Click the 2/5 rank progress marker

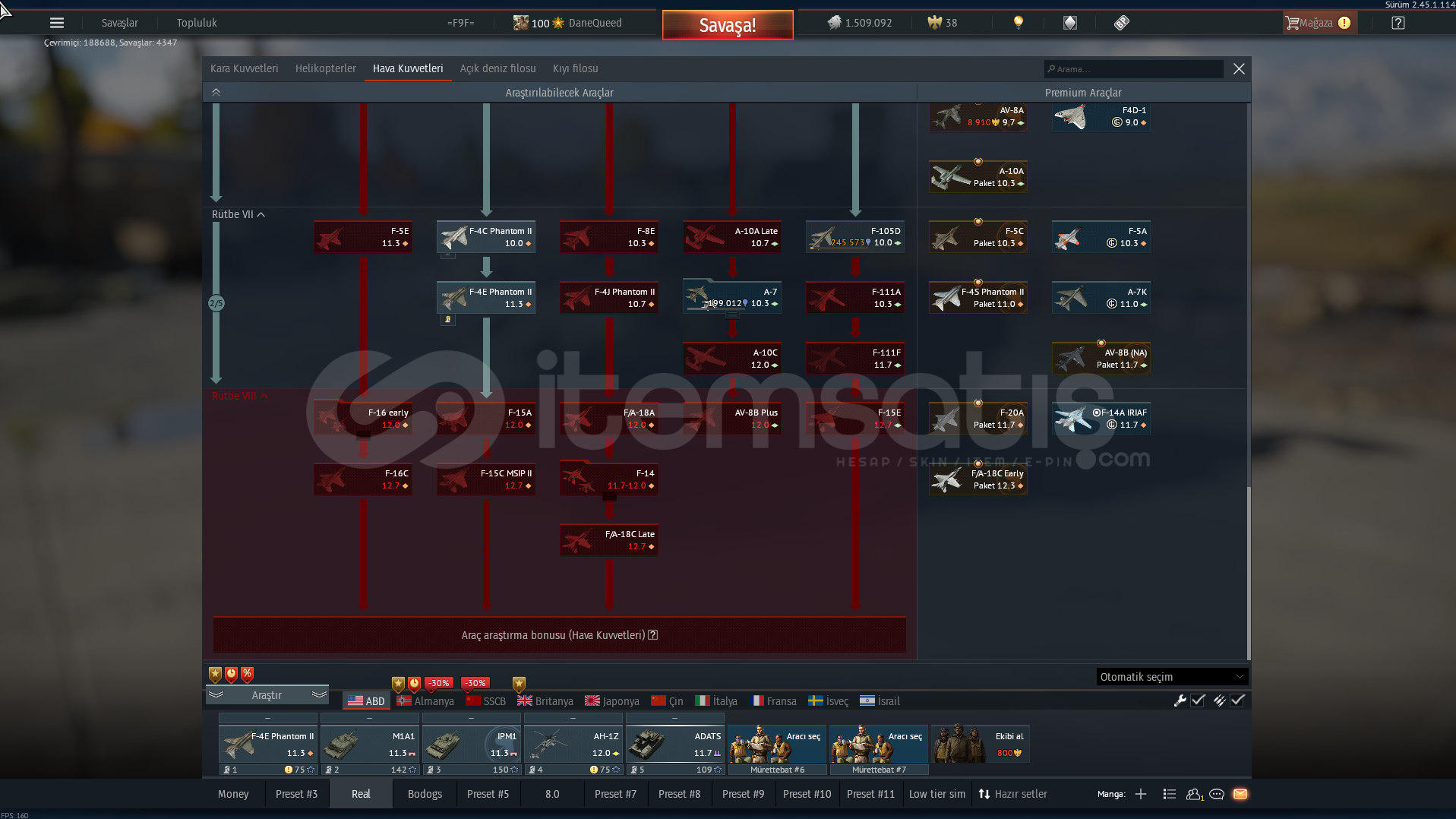pyautogui.click(x=216, y=303)
